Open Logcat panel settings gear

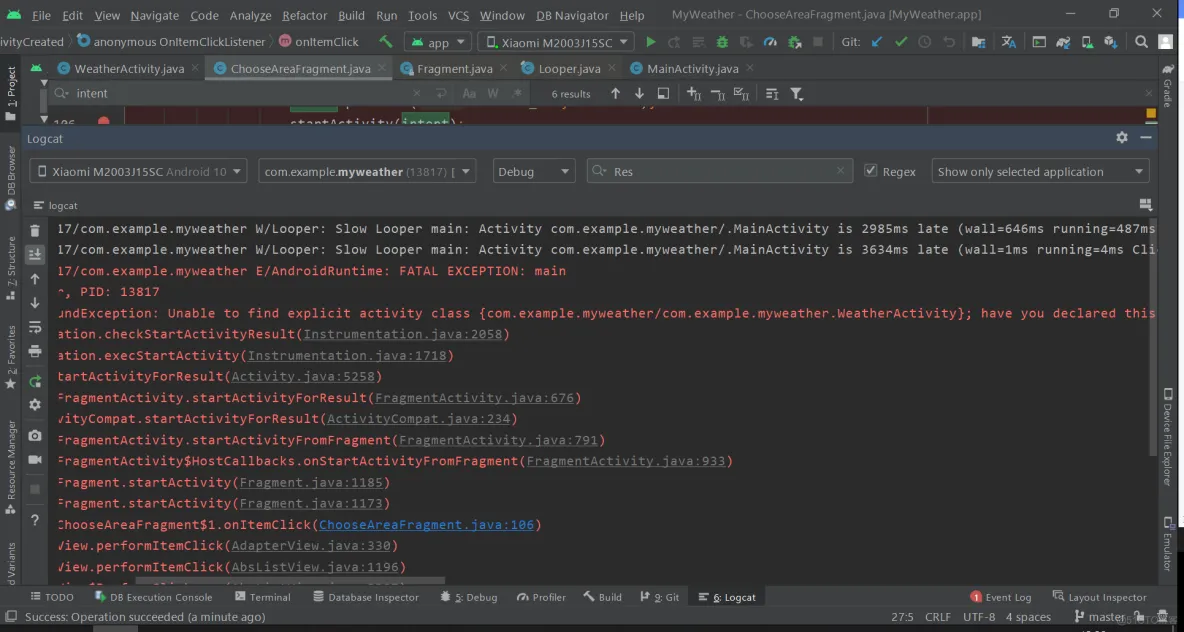pyautogui.click(x=1122, y=137)
